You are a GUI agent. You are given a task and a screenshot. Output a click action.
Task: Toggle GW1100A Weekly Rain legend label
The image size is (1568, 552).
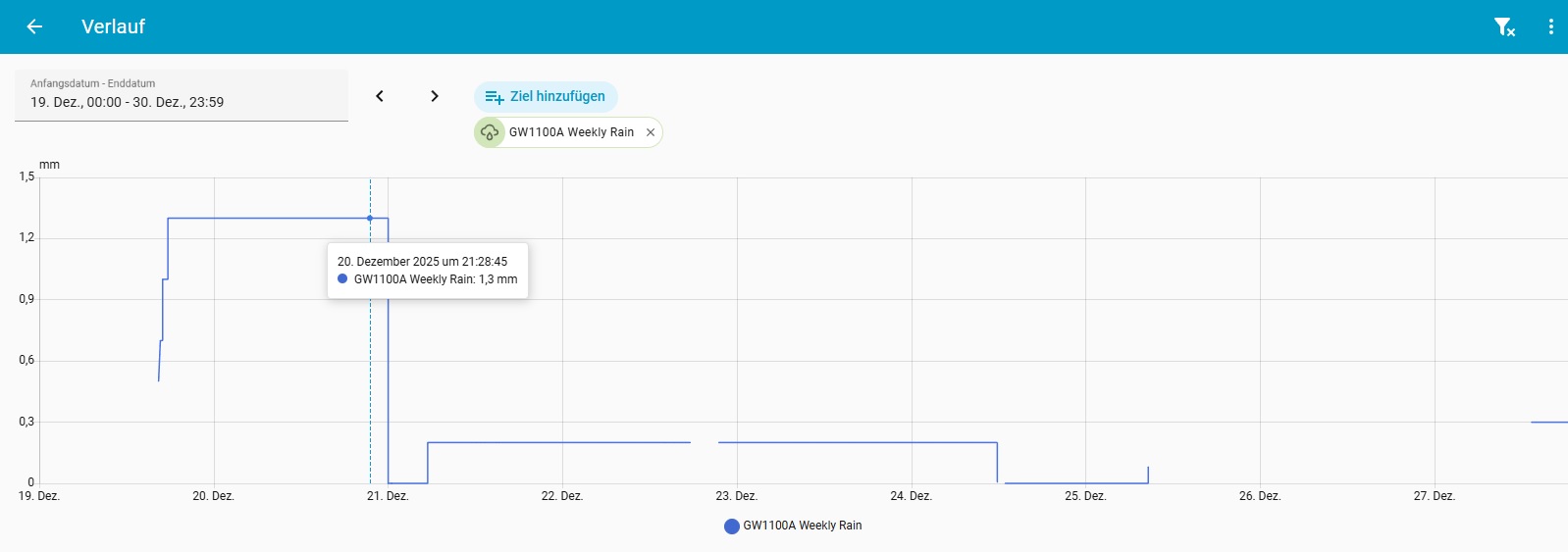(x=802, y=526)
